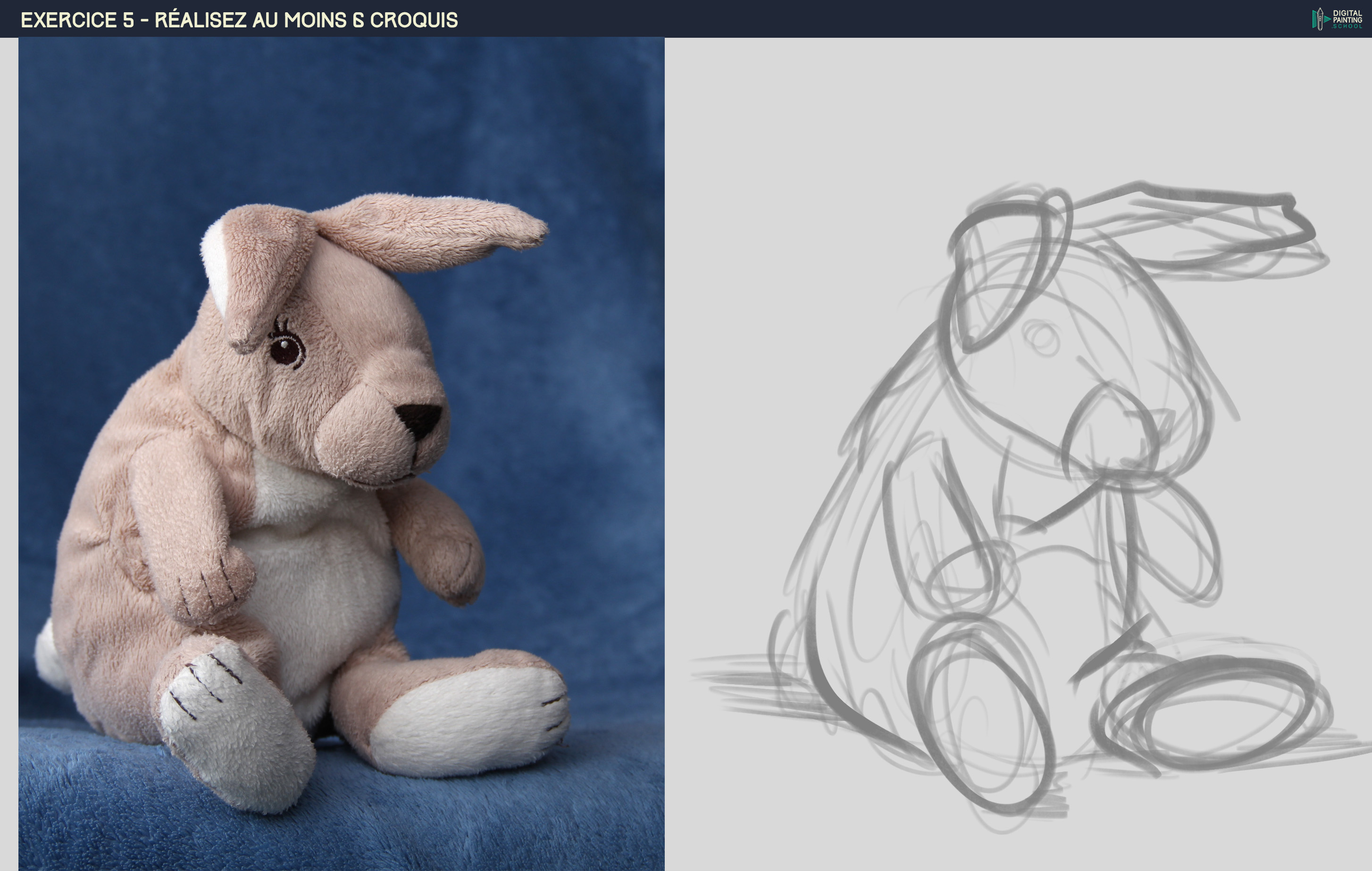
Task: Select the stylus icon in the top-right logo
Action: (1320, 19)
